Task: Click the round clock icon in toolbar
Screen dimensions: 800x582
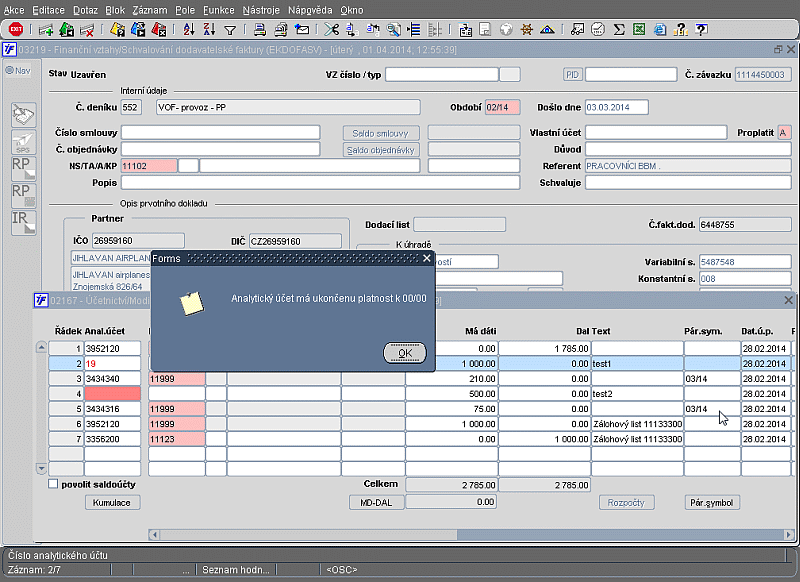Action: click(598, 30)
